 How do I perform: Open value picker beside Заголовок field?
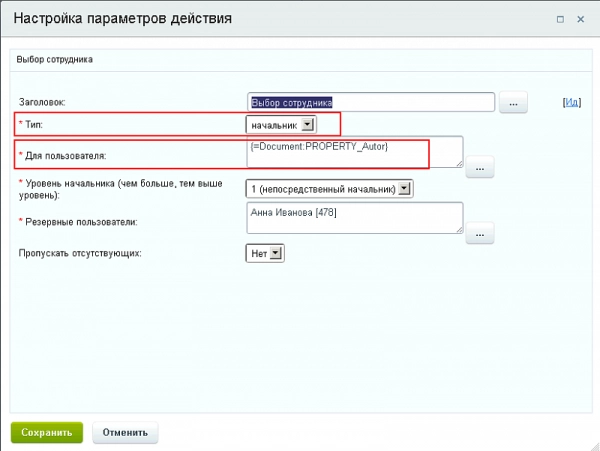point(512,102)
